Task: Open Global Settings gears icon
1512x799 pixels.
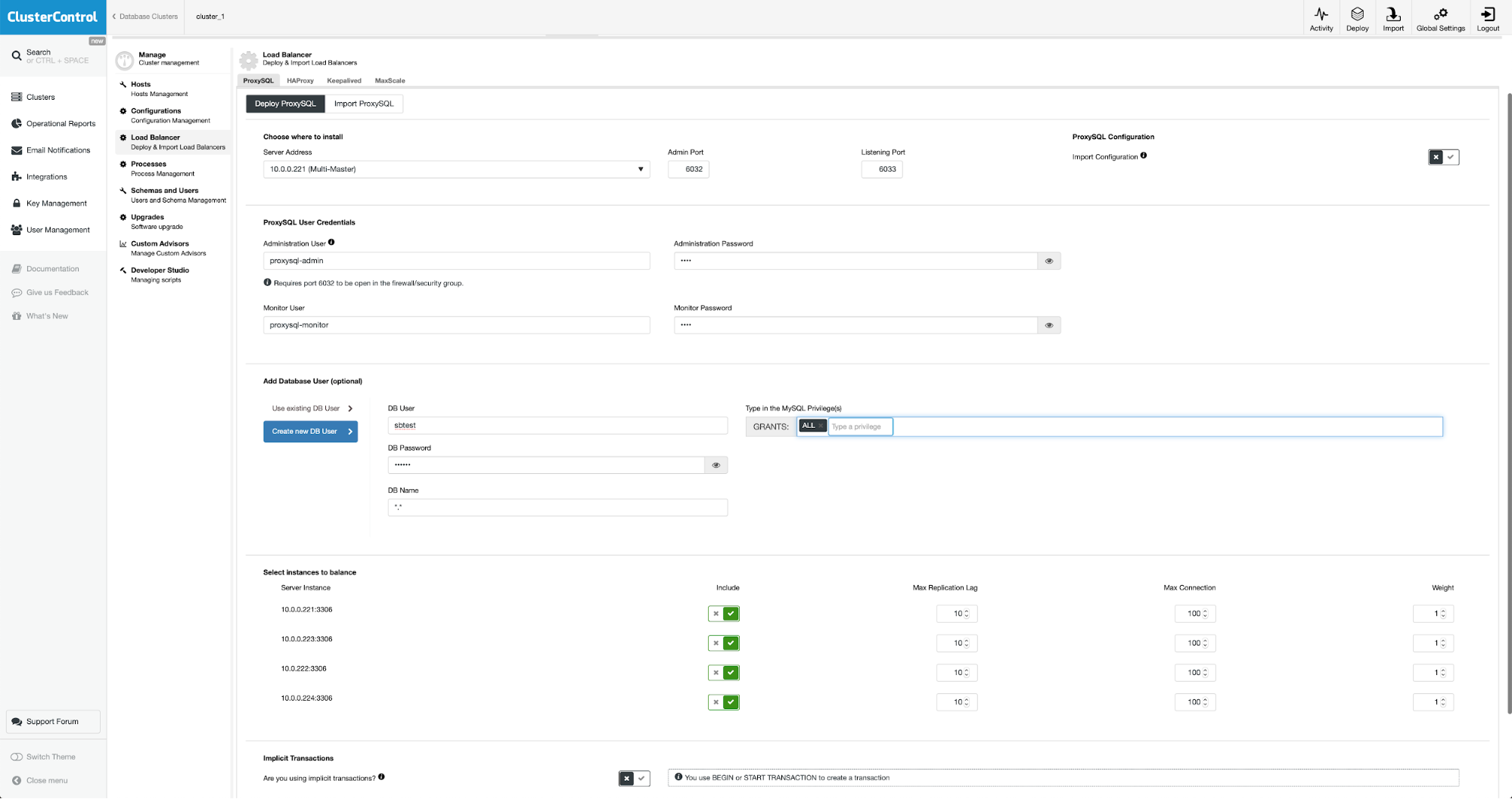Action: pyautogui.click(x=1441, y=14)
